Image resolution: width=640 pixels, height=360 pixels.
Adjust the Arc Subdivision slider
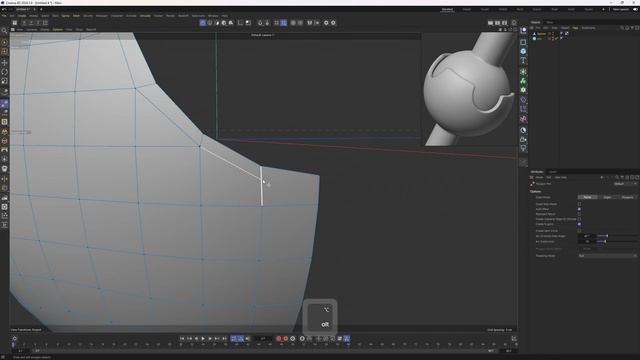click(617, 241)
